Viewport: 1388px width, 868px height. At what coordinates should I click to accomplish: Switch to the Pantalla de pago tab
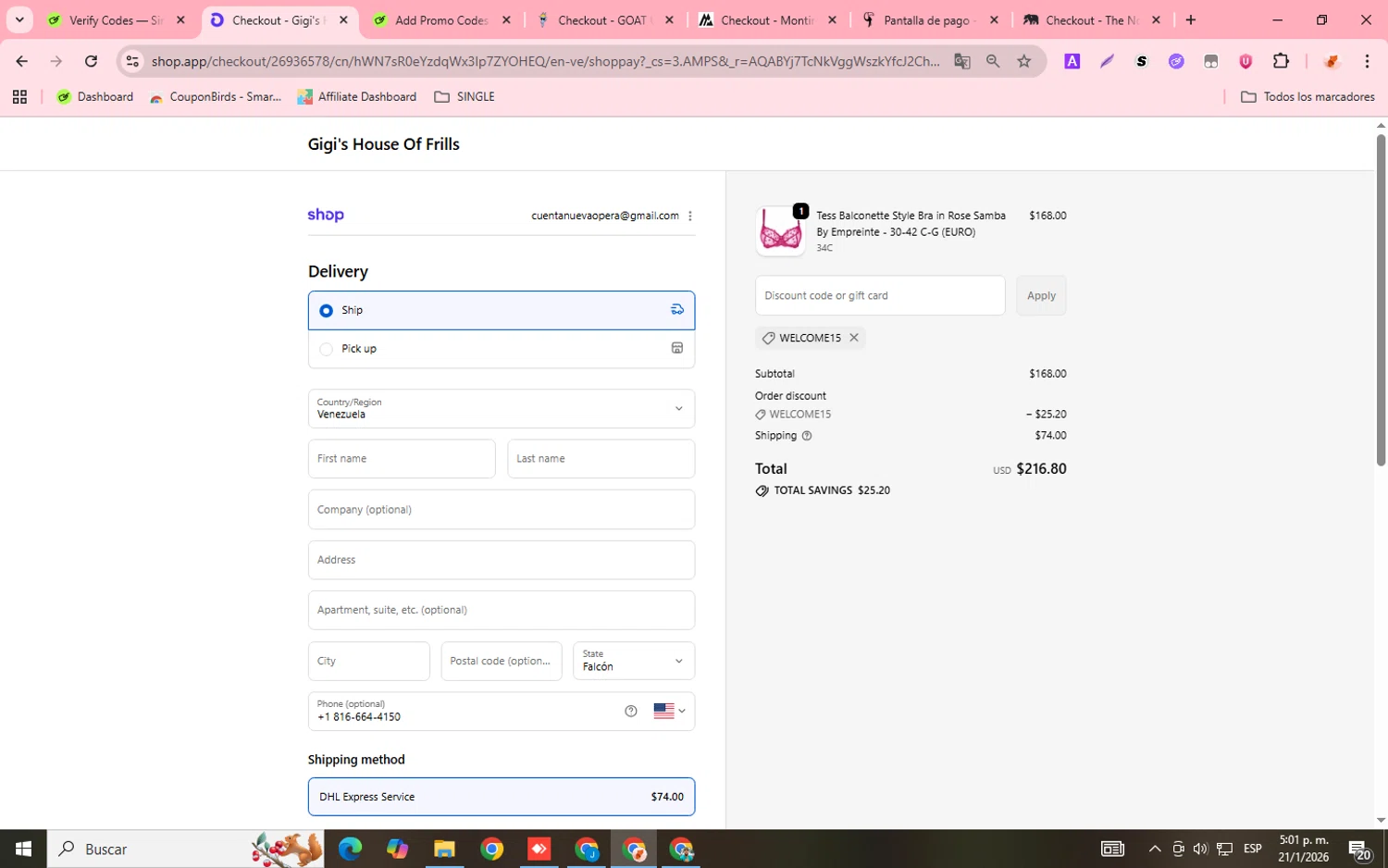click(x=929, y=20)
